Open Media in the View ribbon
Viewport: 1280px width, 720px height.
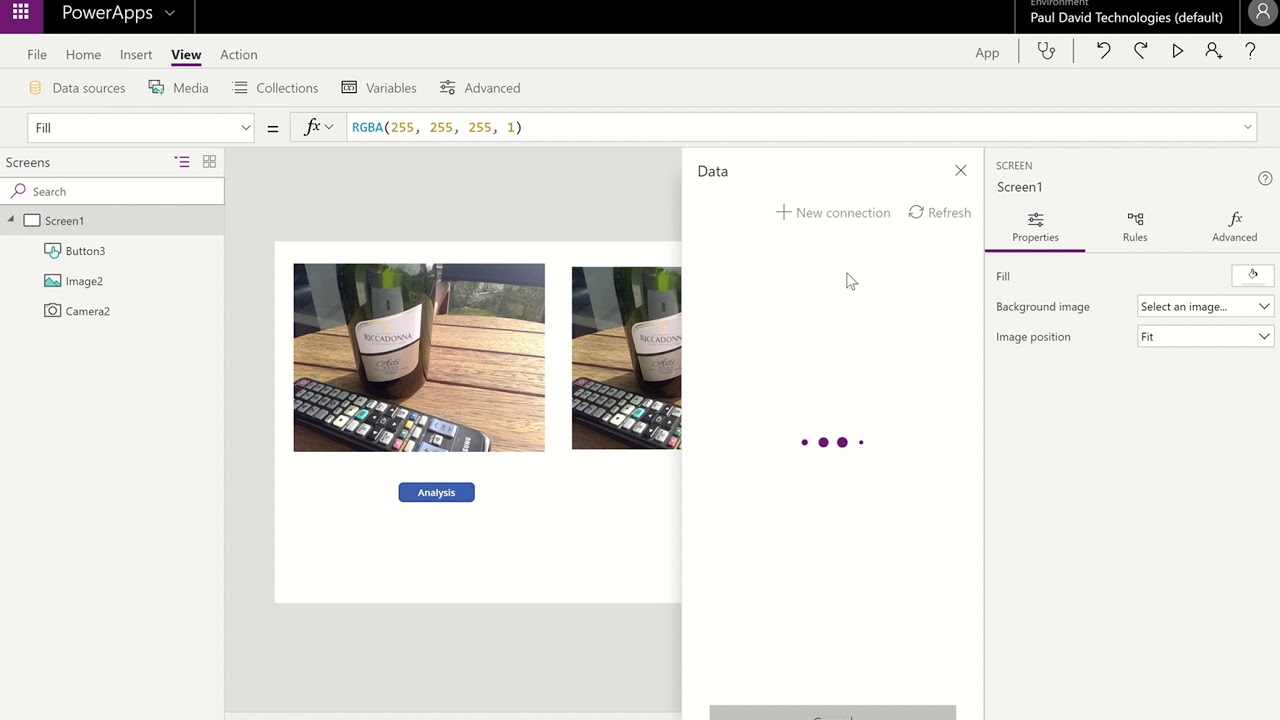(x=178, y=88)
